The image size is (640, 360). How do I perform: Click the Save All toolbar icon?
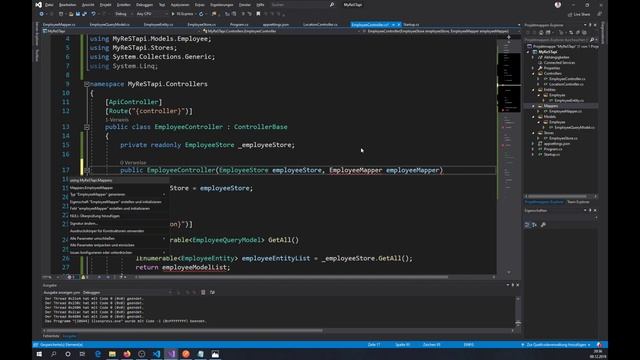click(x=84, y=14)
